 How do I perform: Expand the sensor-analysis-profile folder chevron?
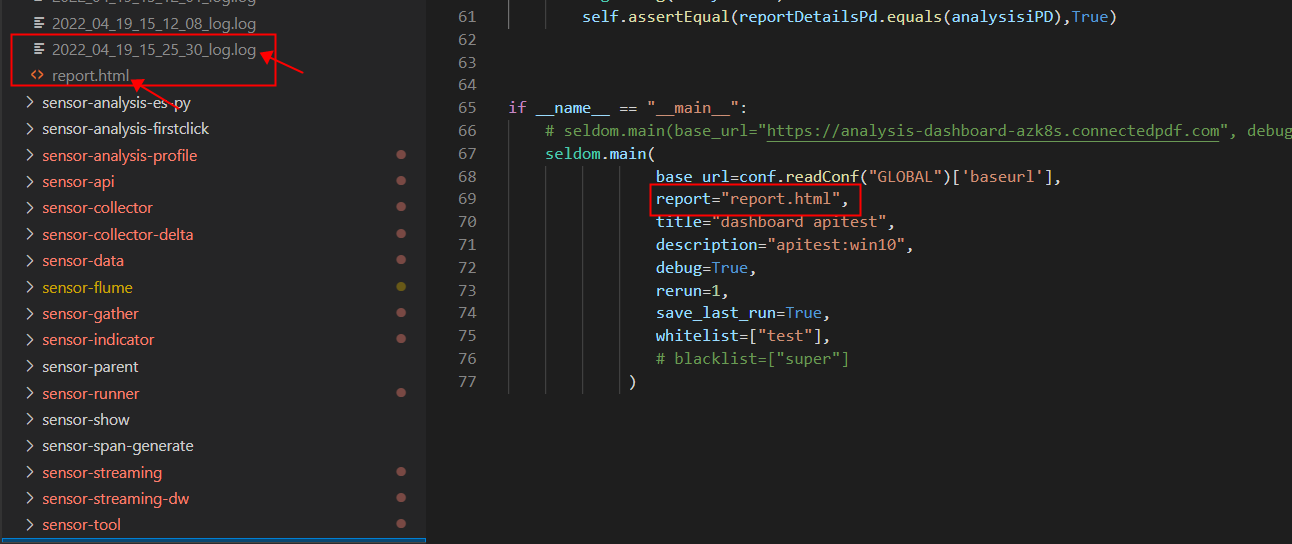[x=30, y=155]
